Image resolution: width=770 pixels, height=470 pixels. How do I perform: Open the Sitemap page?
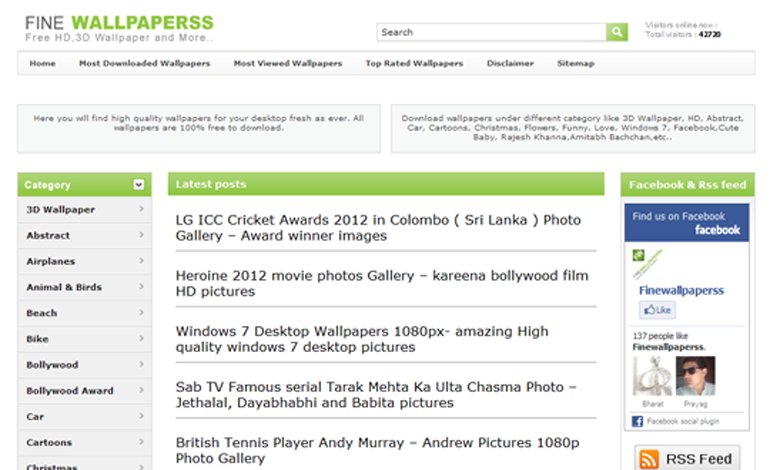click(x=576, y=63)
